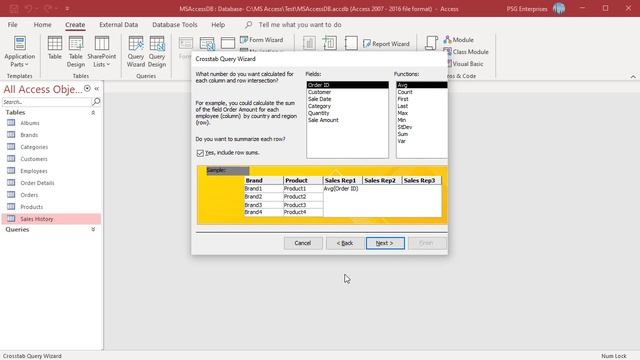Click the Report icon in the ribbon
The height and width of the screenshot is (360, 640).
point(309,43)
